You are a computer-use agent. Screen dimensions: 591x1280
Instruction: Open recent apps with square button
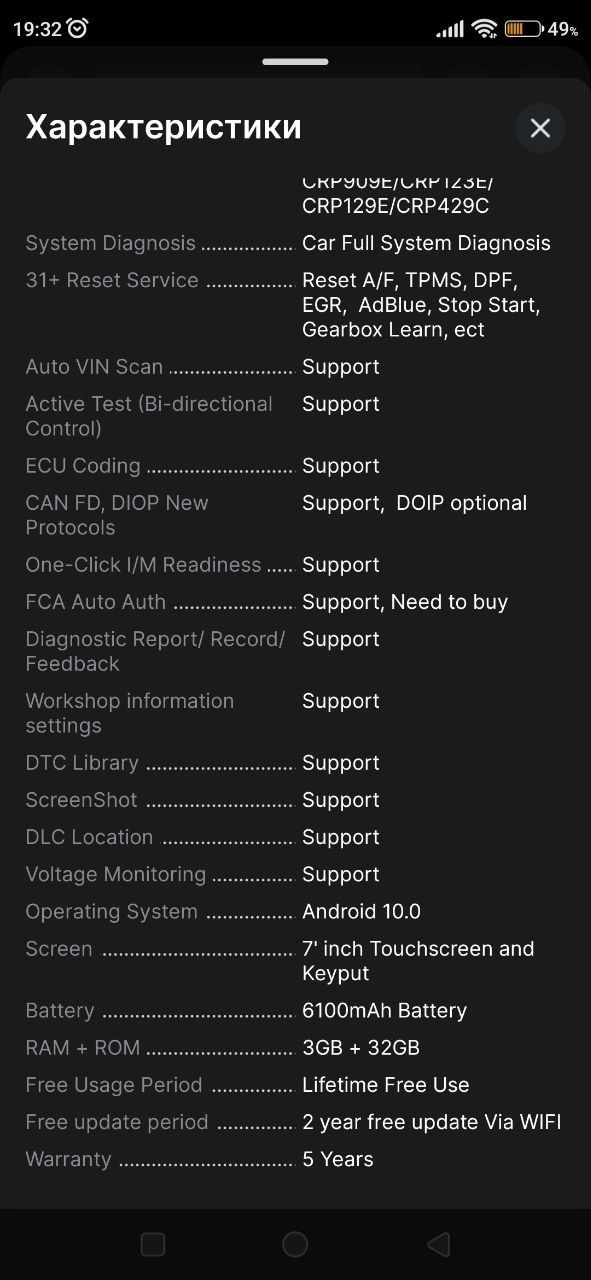(x=153, y=1244)
